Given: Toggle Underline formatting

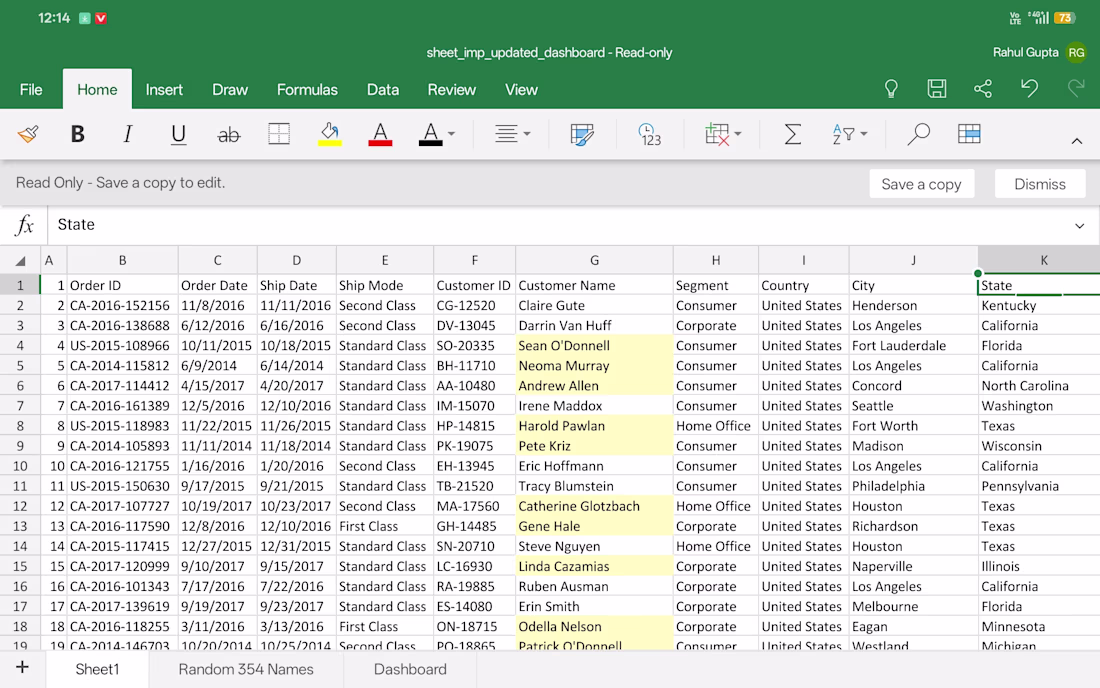Looking at the screenshot, I should pyautogui.click(x=178, y=134).
